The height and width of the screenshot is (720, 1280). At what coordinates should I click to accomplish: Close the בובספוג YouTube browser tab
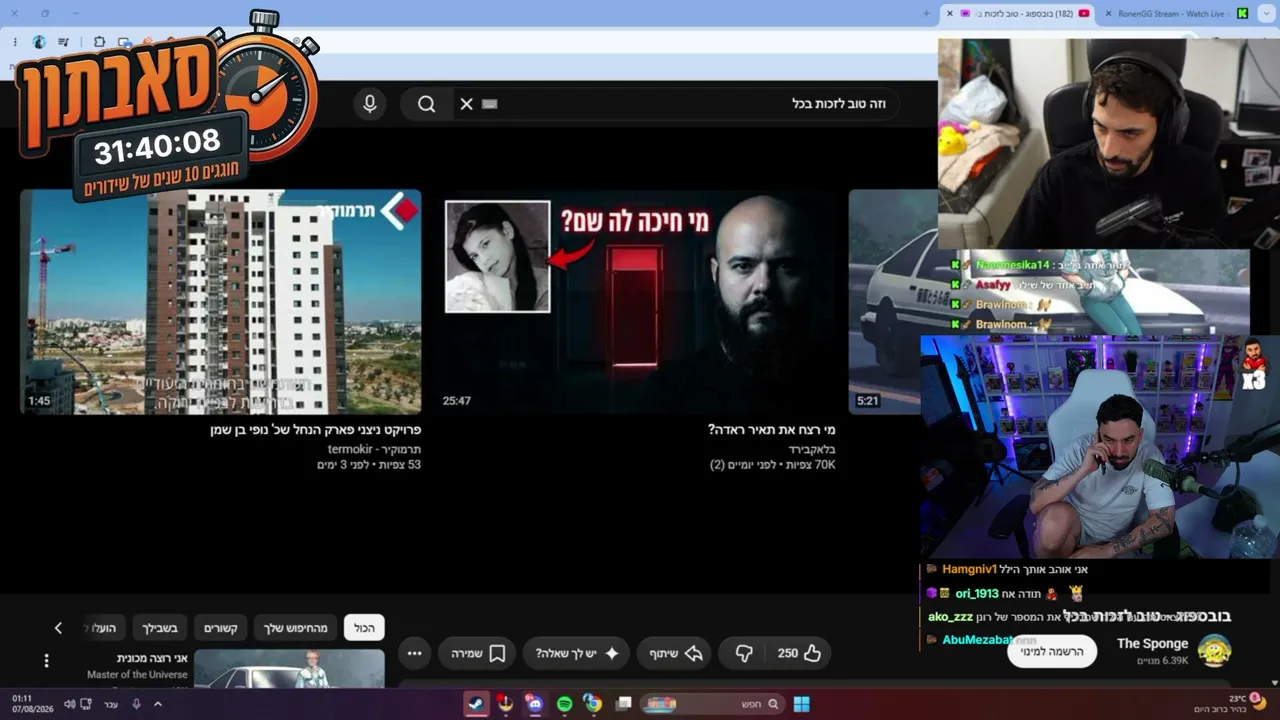[x=950, y=14]
